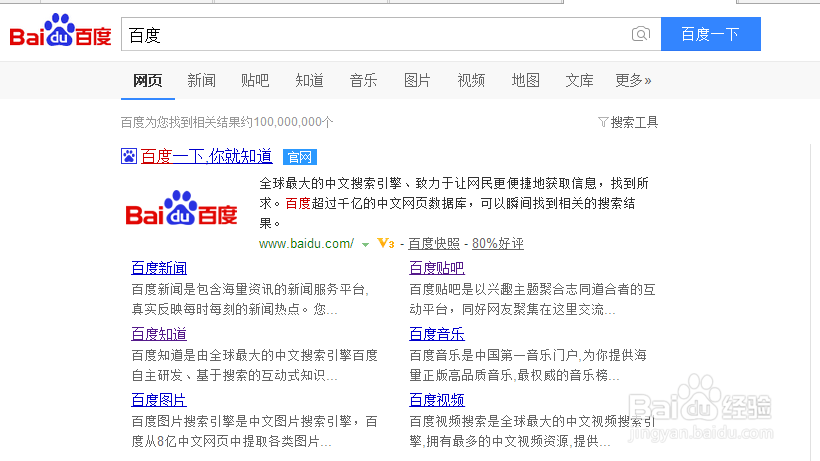Switch to the 贴吧 tab
Viewport: 820px width, 461px height.
tap(255, 80)
